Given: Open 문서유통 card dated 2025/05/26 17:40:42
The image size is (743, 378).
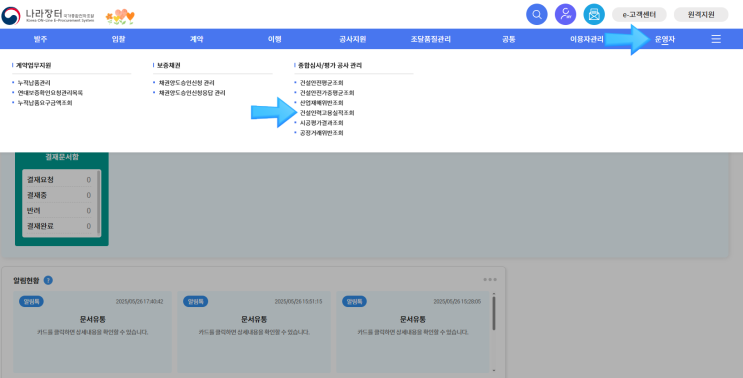Looking at the screenshot, I should tap(93, 332).
